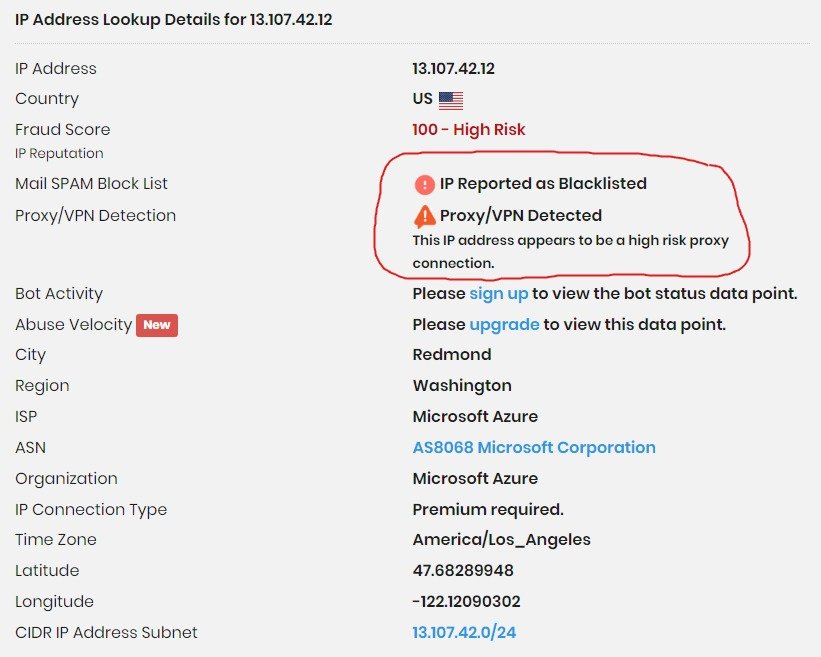
Task: Click the red blacklisted alert icon
Action: pyautogui.click(x=425, y=184)
